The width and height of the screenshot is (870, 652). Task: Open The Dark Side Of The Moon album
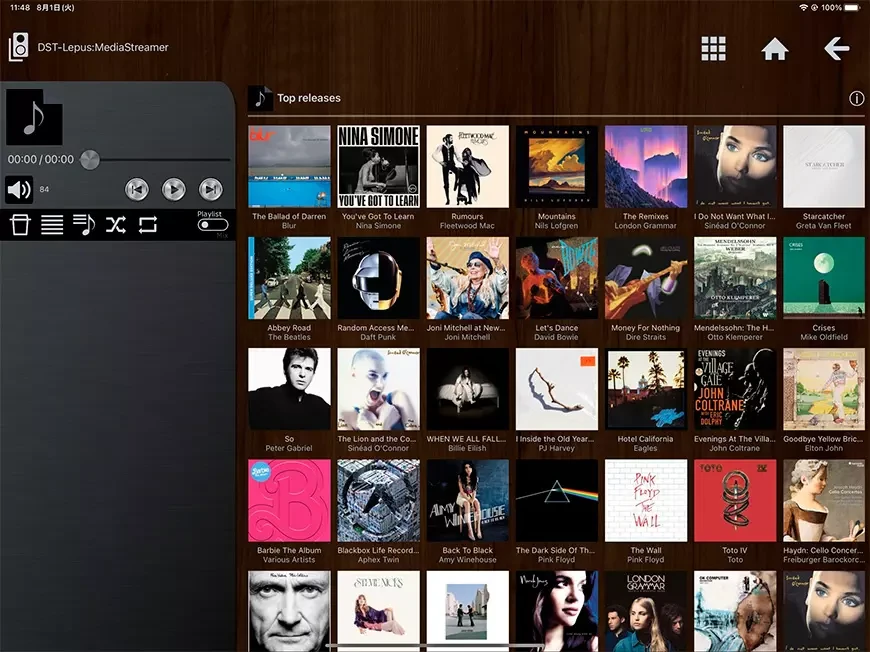tap(557, 500)
